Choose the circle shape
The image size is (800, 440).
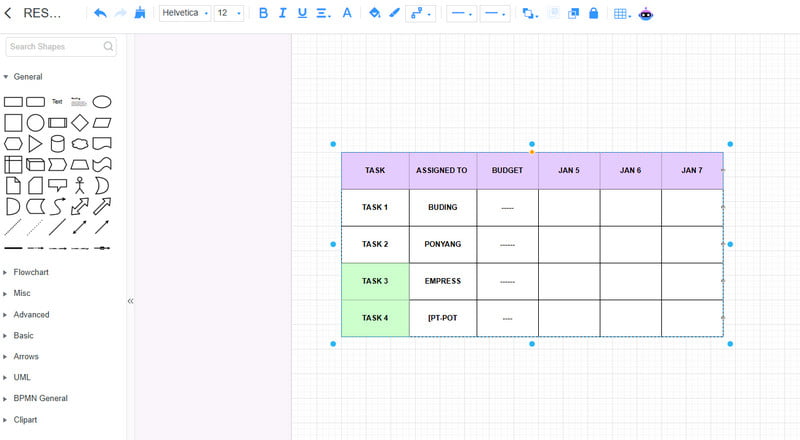(x=35, y=123)
